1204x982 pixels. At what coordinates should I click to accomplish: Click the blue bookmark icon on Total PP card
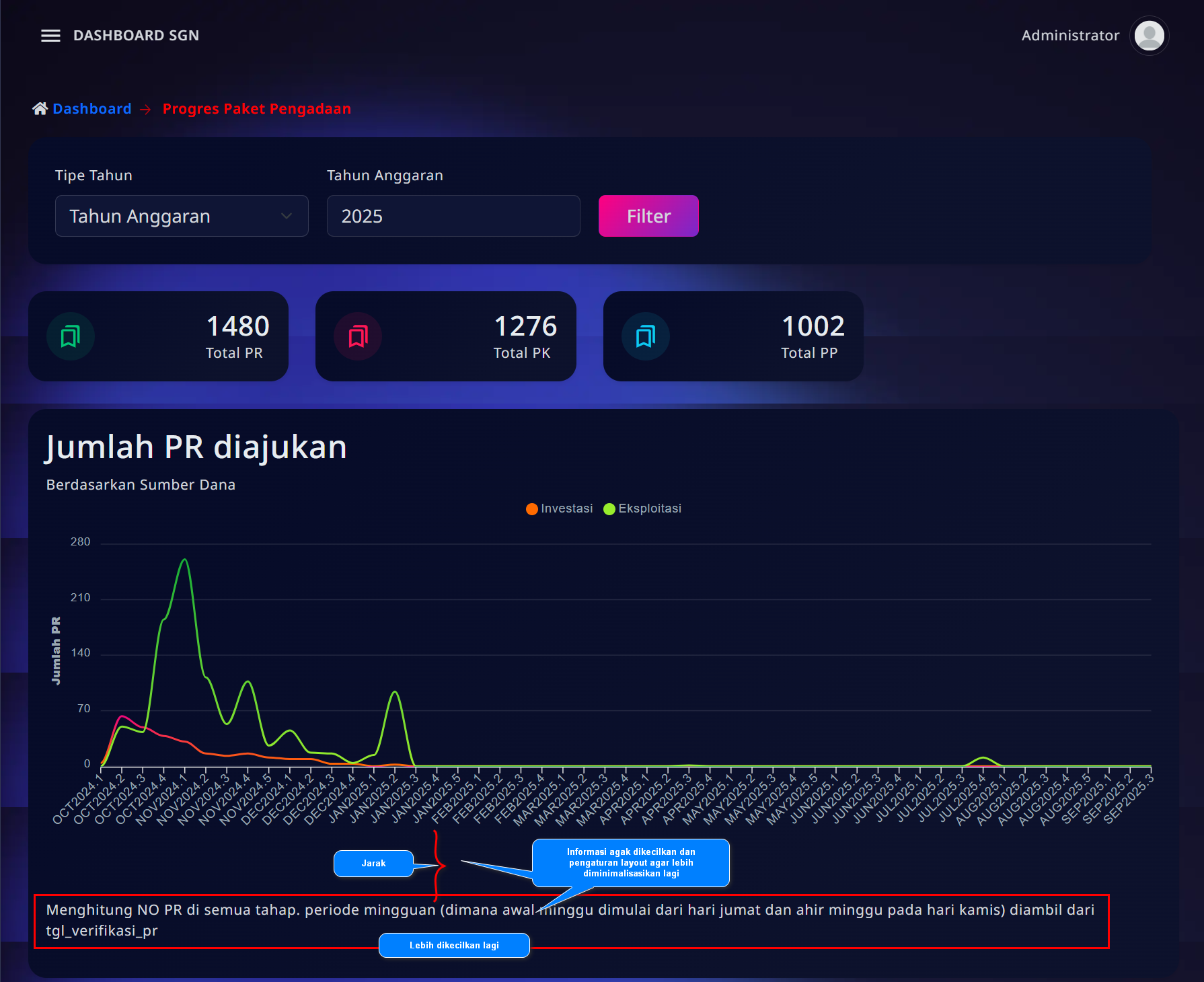point(646,336)
